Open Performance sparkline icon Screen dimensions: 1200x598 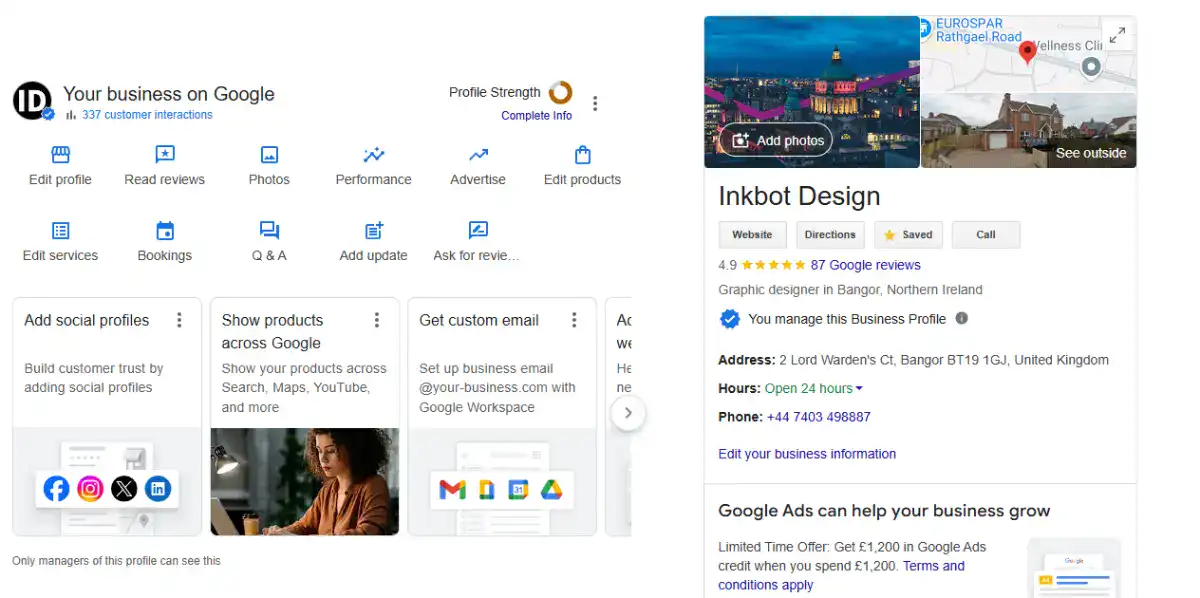click(x=374, y=155)
